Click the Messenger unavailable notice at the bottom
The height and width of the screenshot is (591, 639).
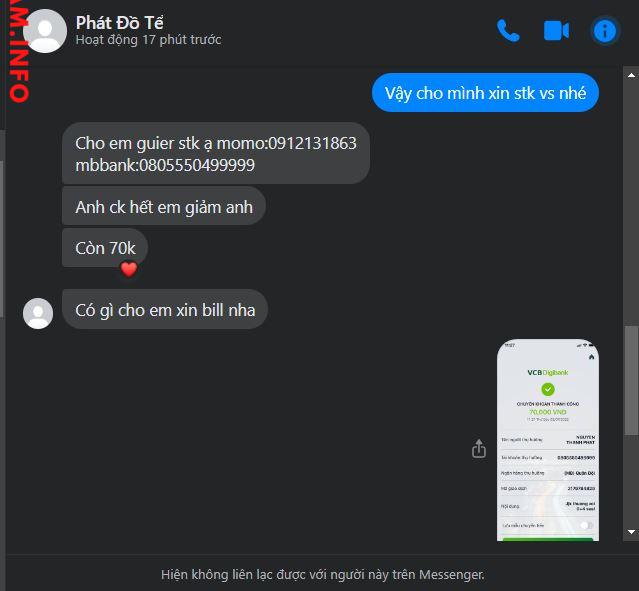322,574
